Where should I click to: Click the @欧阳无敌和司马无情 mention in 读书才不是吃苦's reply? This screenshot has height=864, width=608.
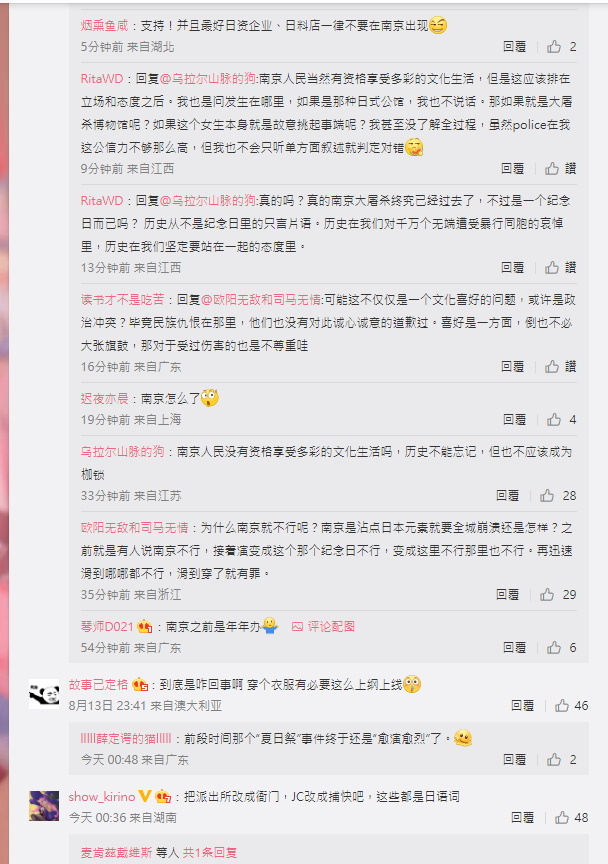pos(261,300)
